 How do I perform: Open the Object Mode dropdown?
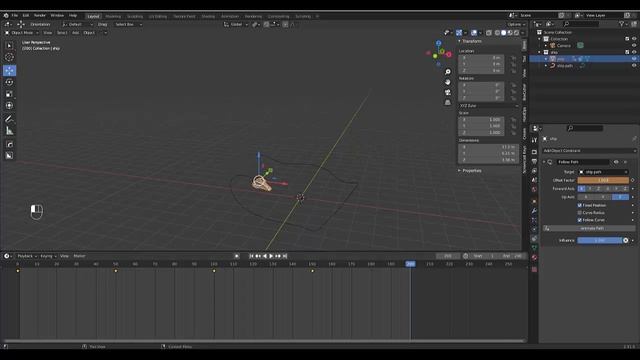click(x=22, y=33)
